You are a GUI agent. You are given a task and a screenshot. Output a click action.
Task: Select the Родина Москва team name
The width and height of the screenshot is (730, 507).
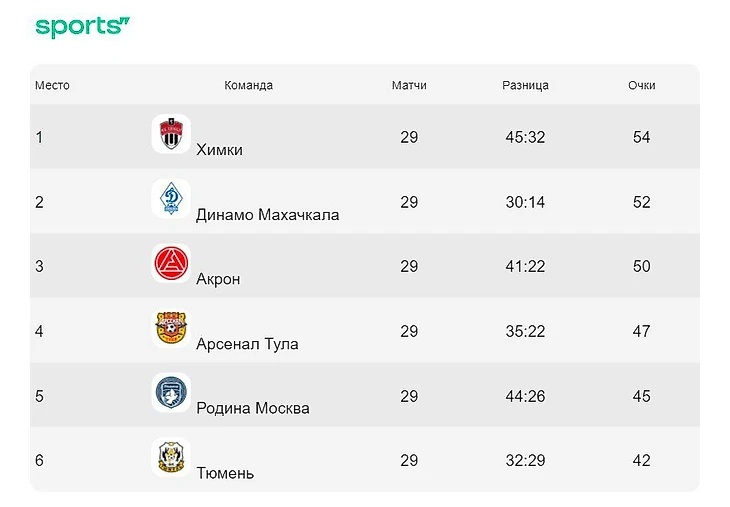point(253,408)
